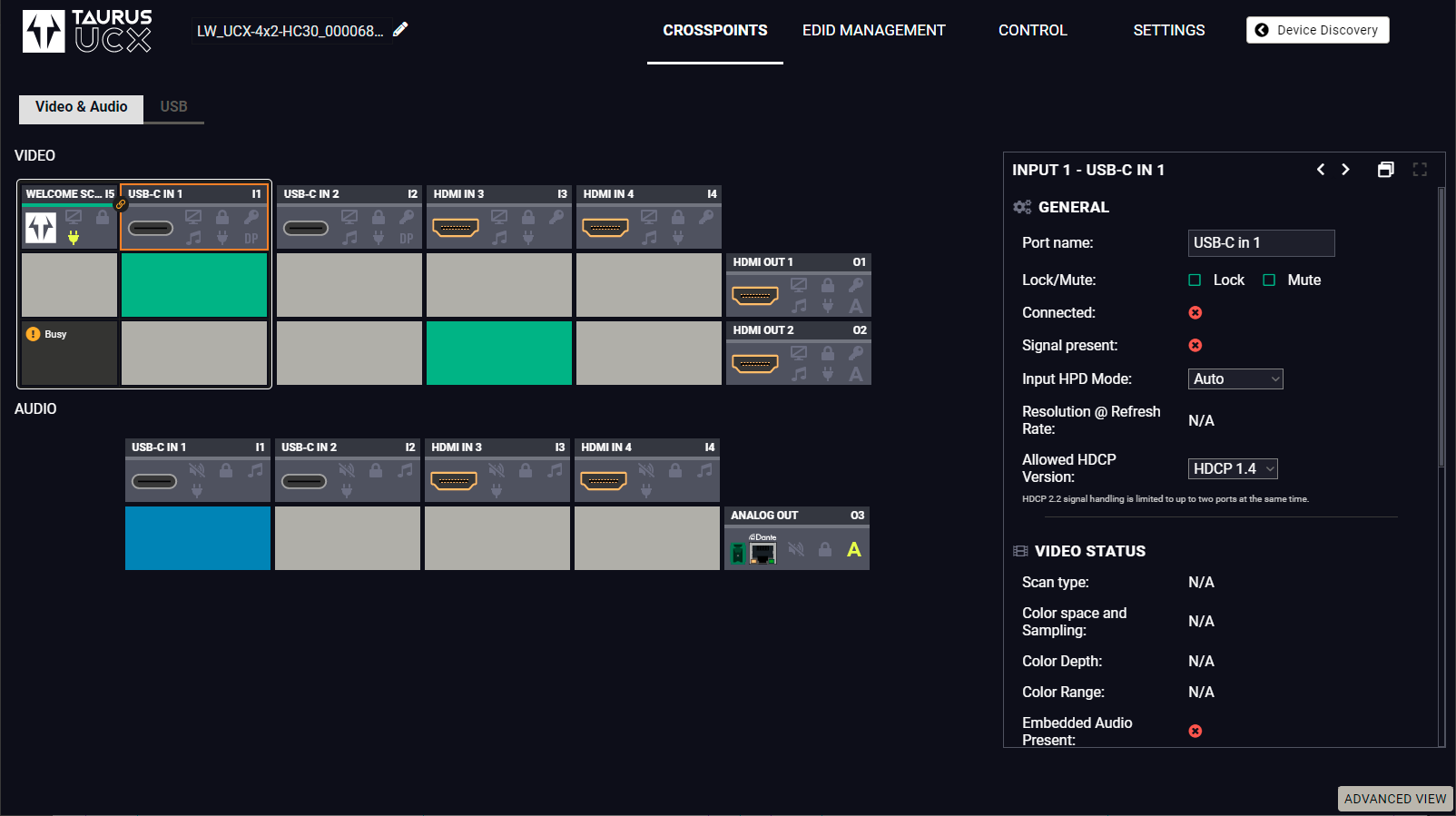
Task: Click the USB-C connector icon on video USB-C IN 1
Action: click(x=151, y=228)
